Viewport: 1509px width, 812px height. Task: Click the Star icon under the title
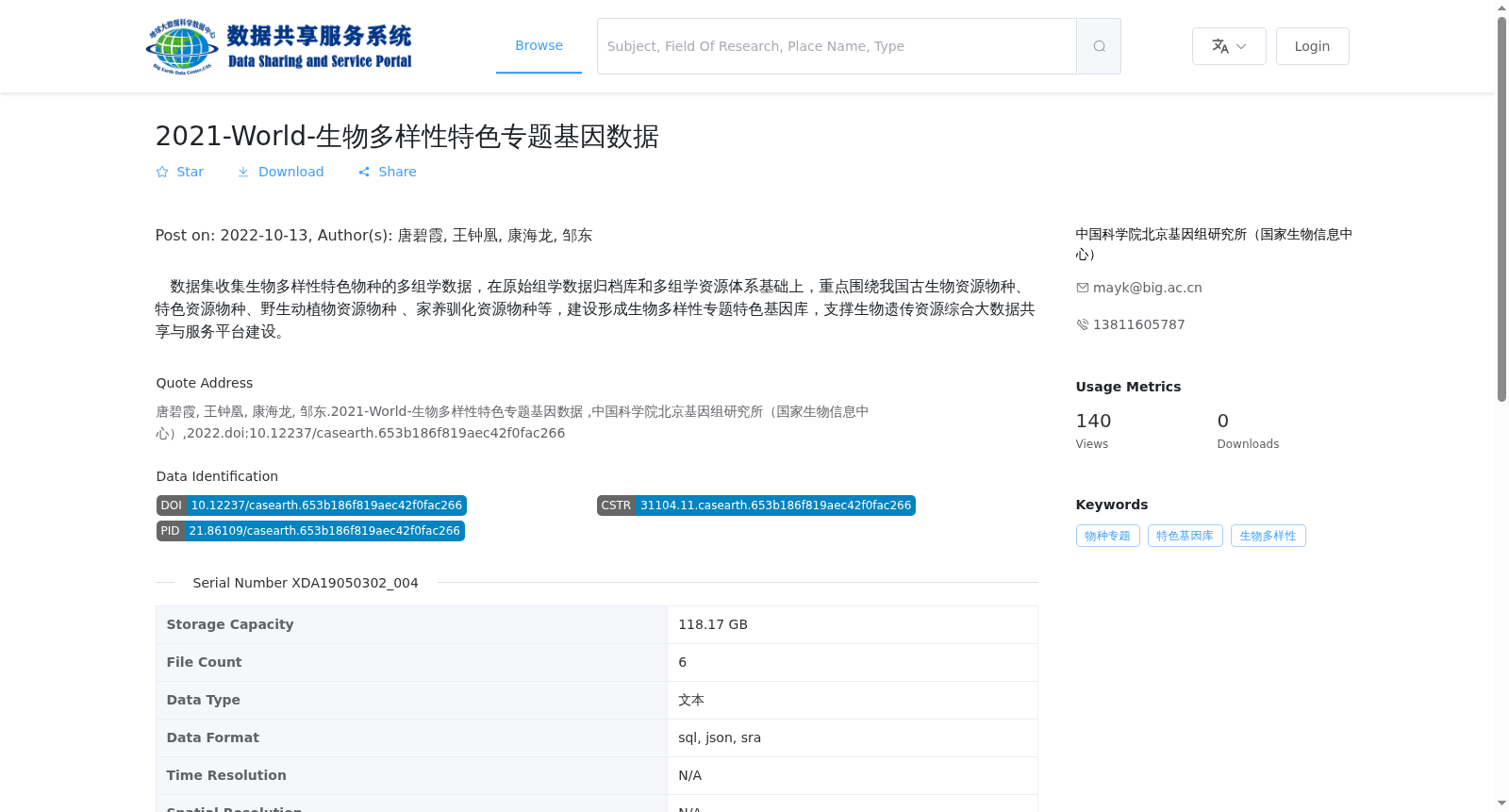point(162,172)
